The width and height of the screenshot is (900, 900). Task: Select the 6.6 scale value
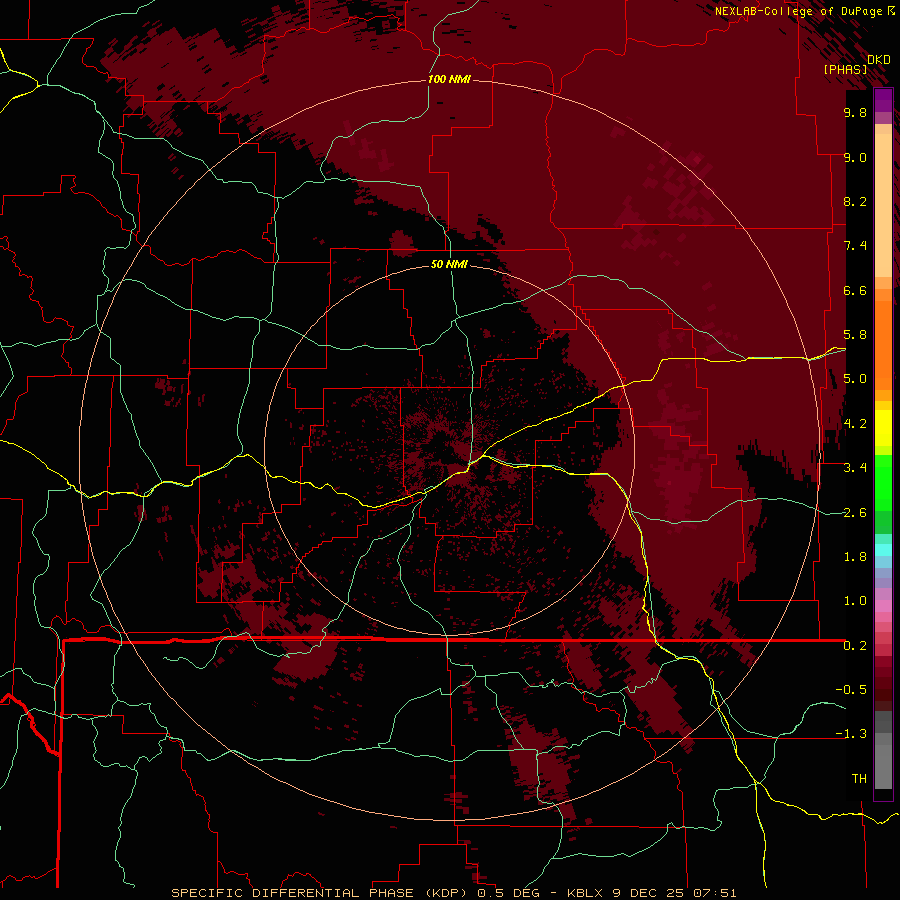pyautogui.click(x=855, y=290)
